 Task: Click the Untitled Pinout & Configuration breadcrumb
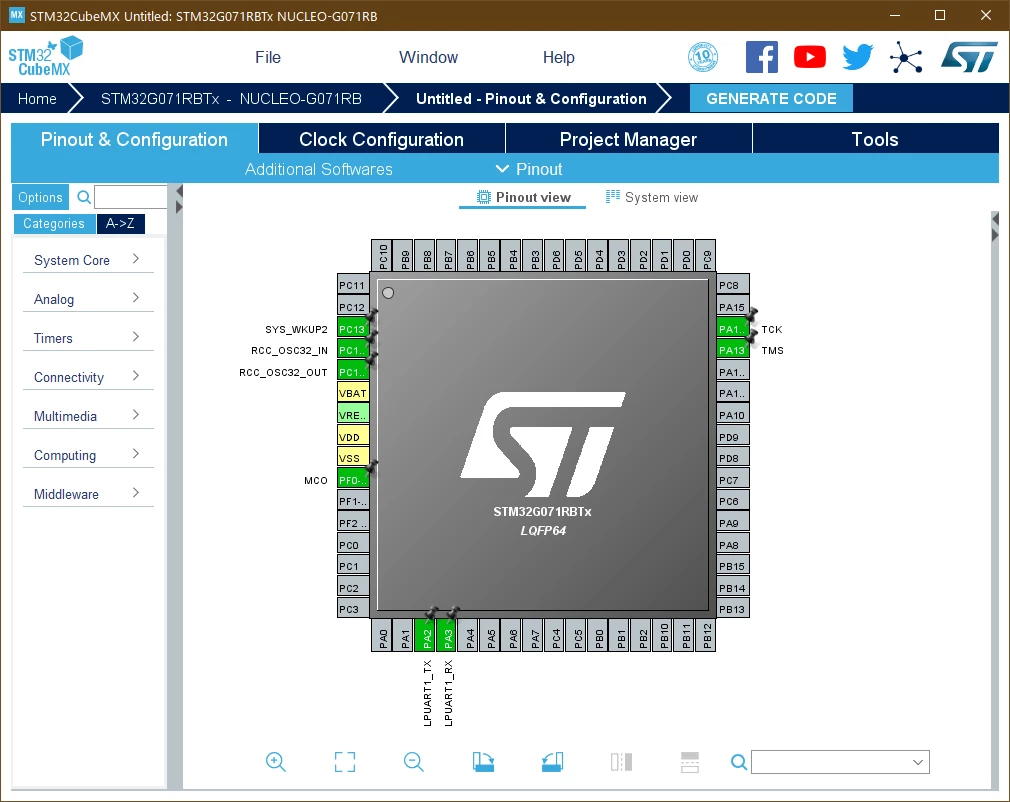click(531, 99)
